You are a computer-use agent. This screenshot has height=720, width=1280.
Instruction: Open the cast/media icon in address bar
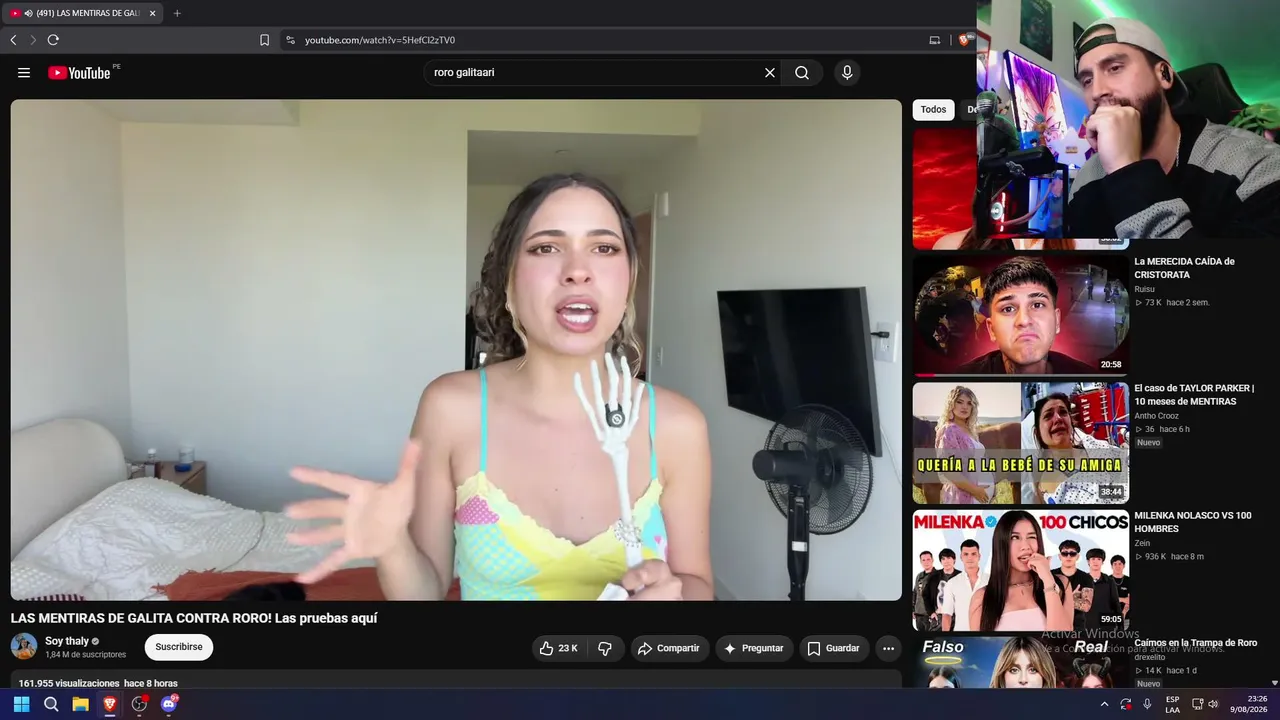(x=935, y=40)
